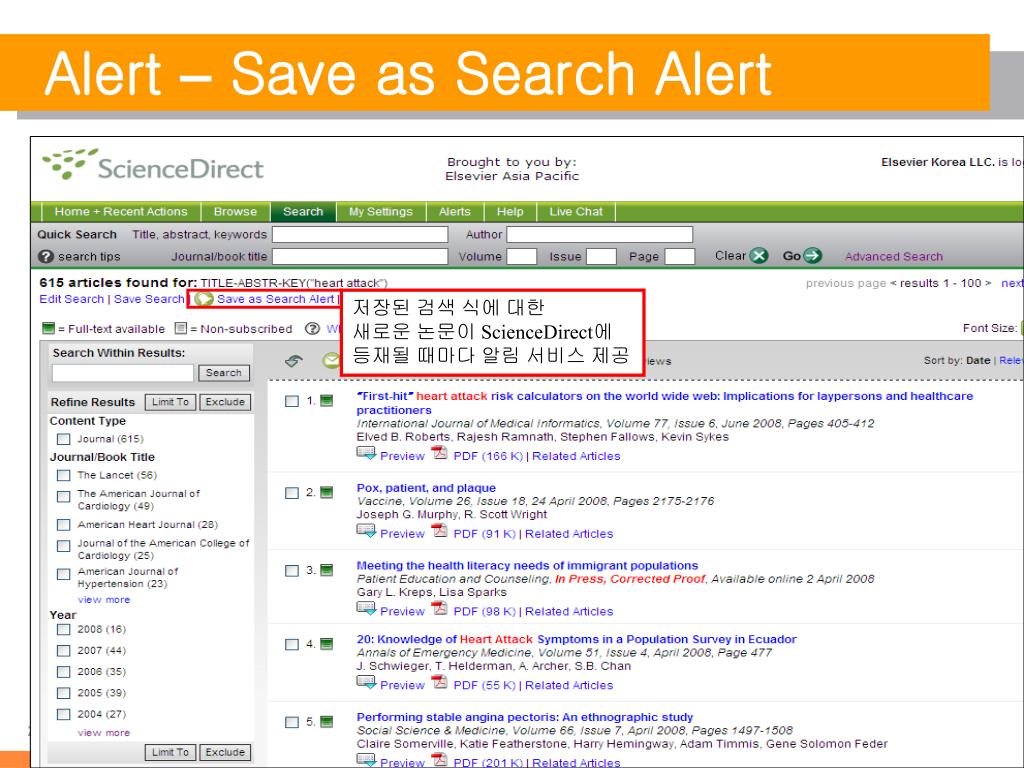1024x768 pixels.
Task: Open the Live Chat tab
Action: (x=576, y=212)
